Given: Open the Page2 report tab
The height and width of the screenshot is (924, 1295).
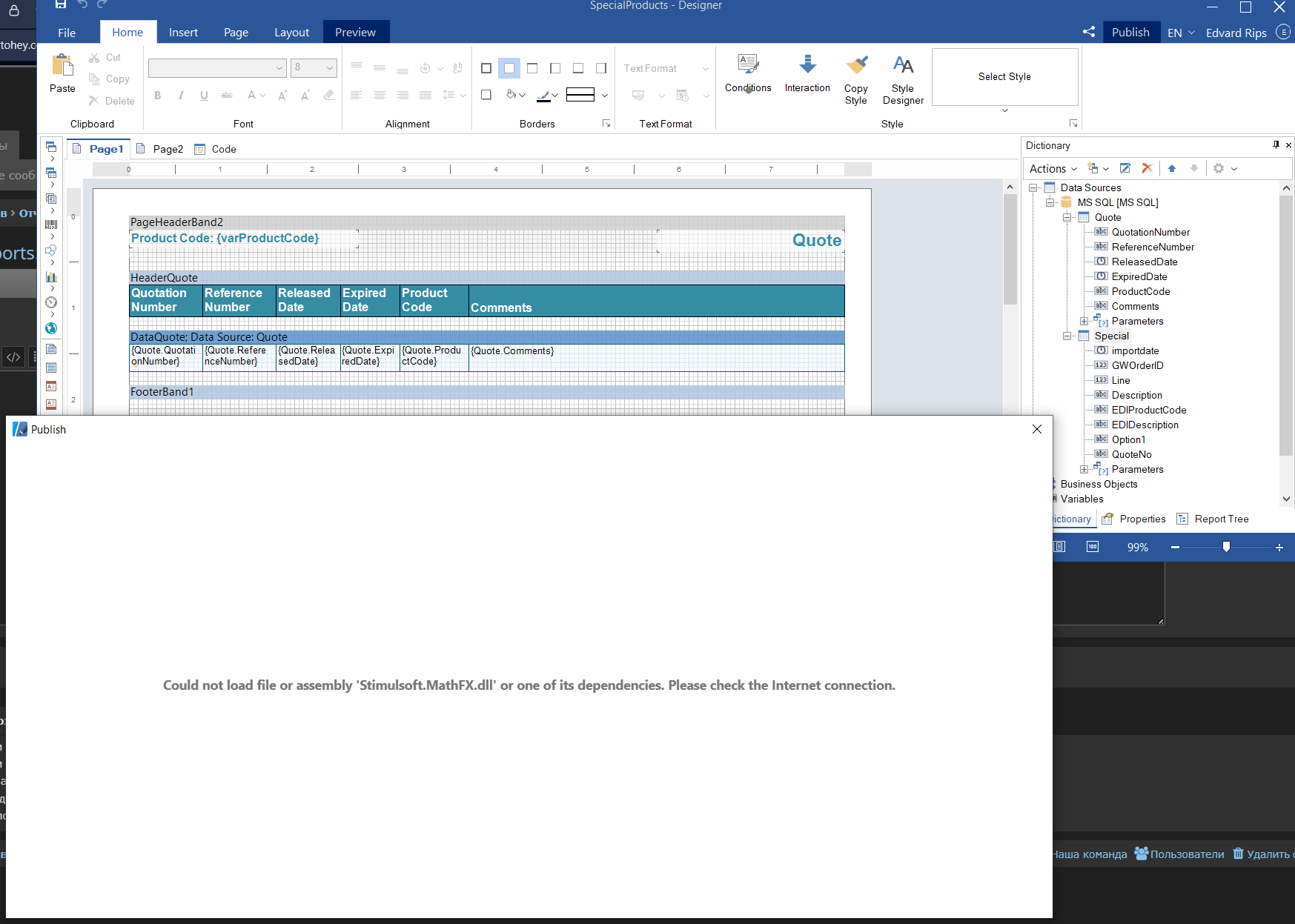Looking at the screenshot, I should [x=160, y=149].
